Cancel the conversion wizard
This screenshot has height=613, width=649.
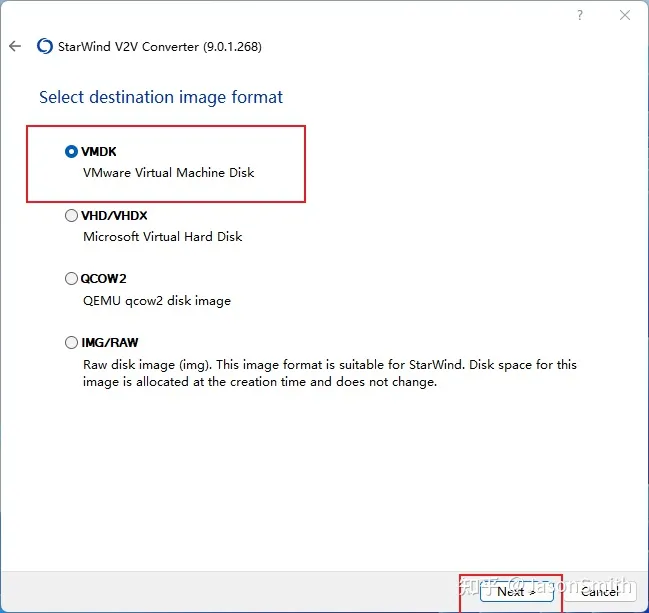[599, 591]
